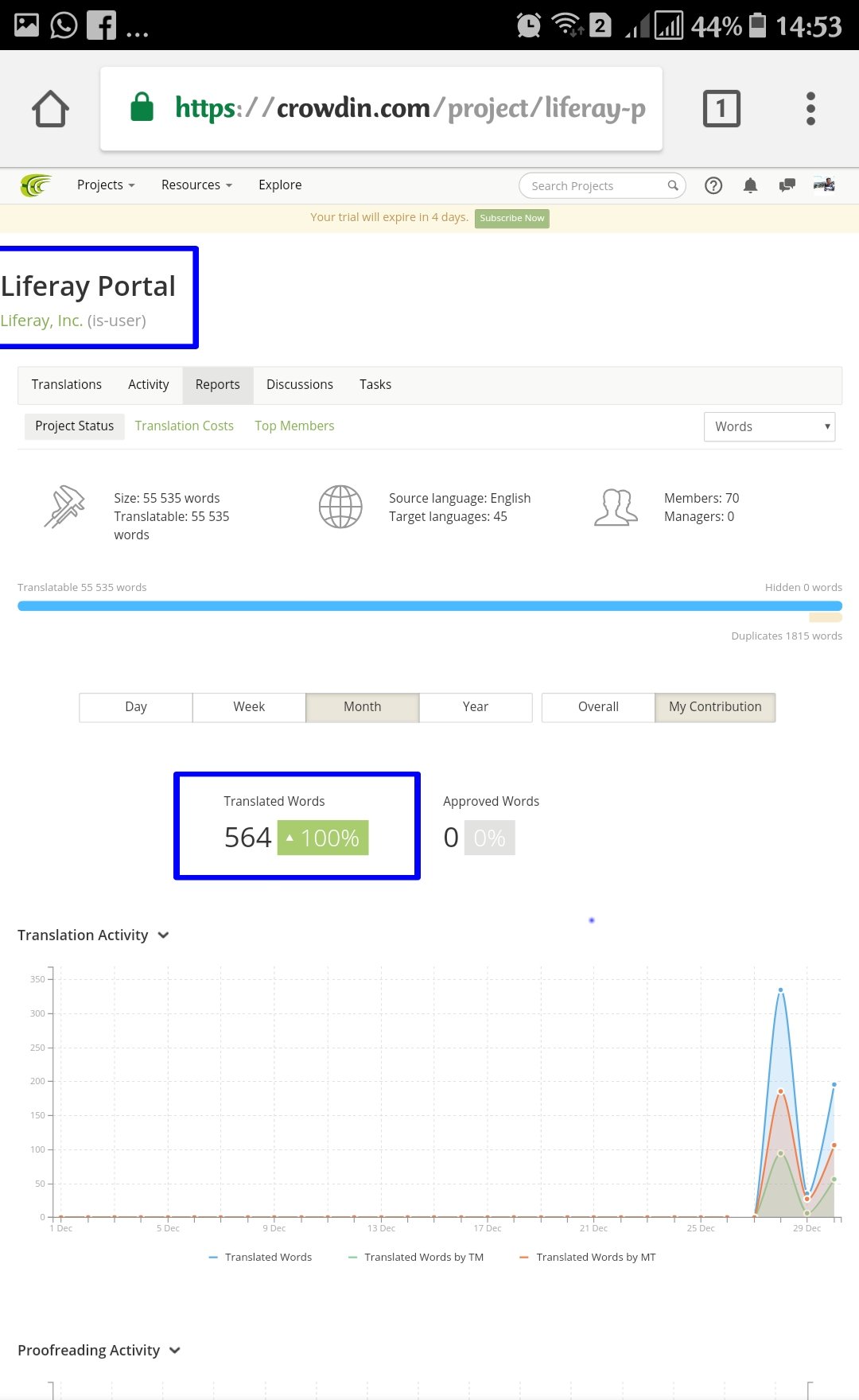Open the Projects dropdown menu
Image resolution: width=859 pixels, height=1400 pixels.
[106, 185]
